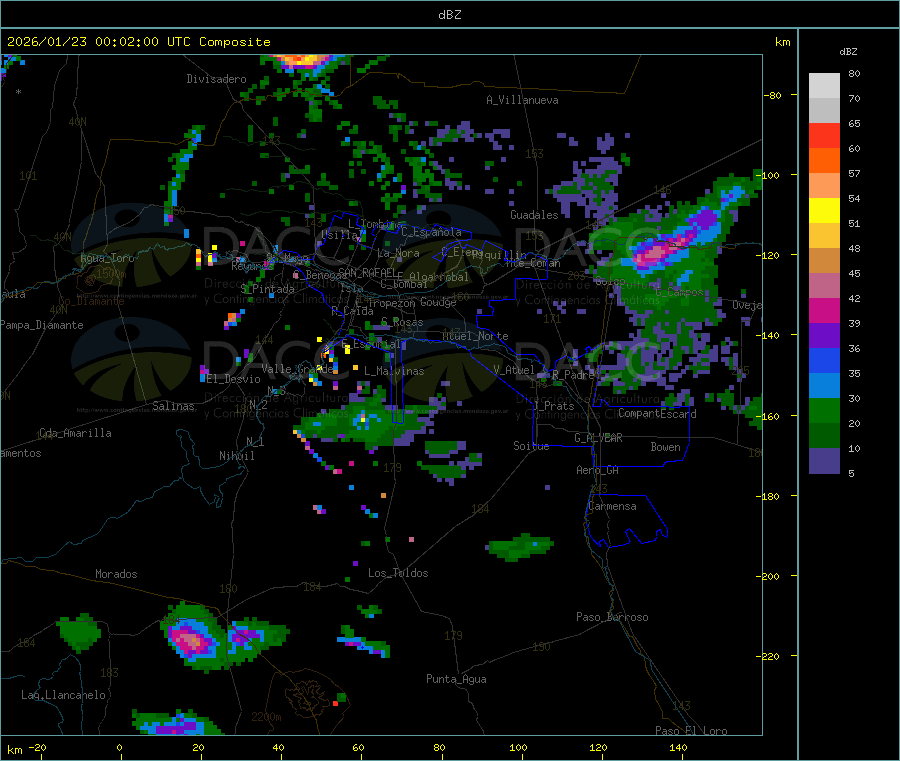Click the Aero_GA label

598,470
